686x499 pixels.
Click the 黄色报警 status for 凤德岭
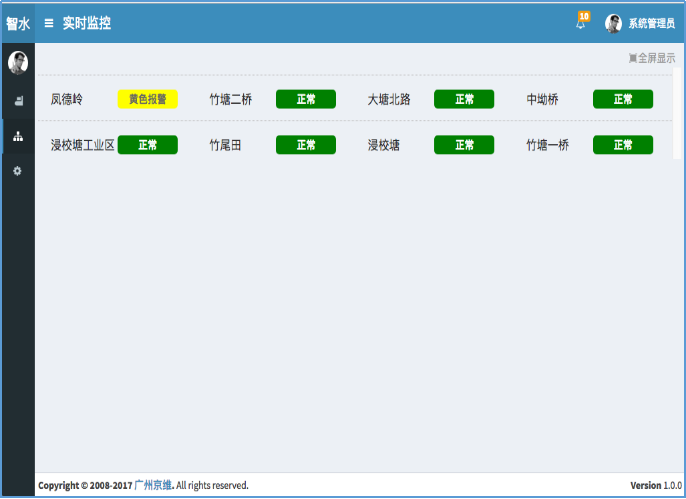[147, 99]
